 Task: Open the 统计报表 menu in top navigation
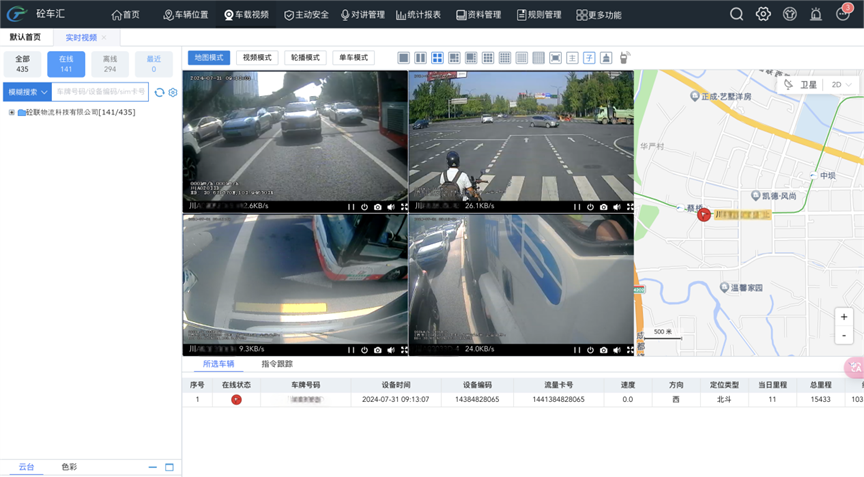[x=418, y=15]
